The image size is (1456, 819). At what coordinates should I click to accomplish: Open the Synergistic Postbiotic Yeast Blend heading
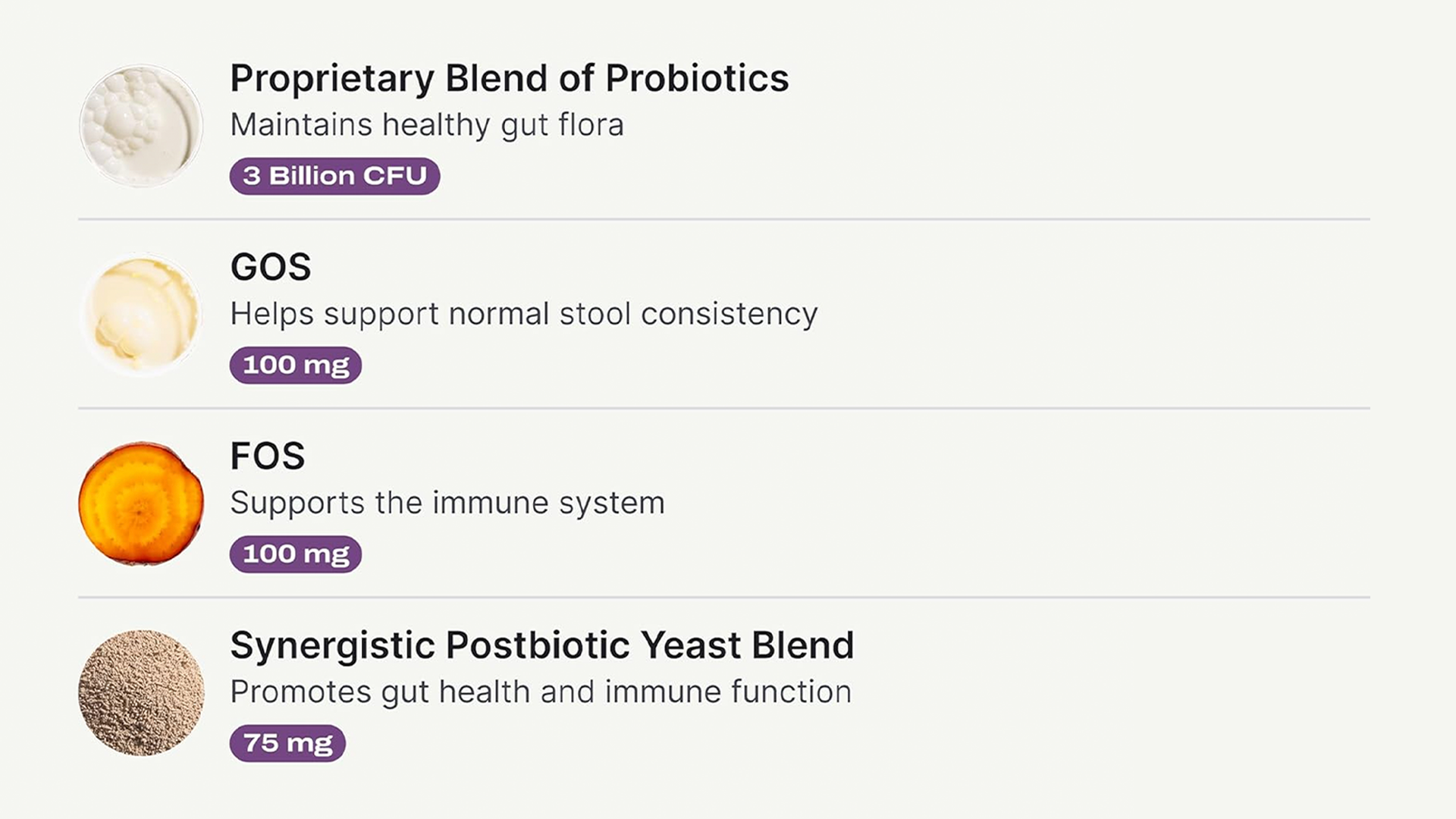541,645
